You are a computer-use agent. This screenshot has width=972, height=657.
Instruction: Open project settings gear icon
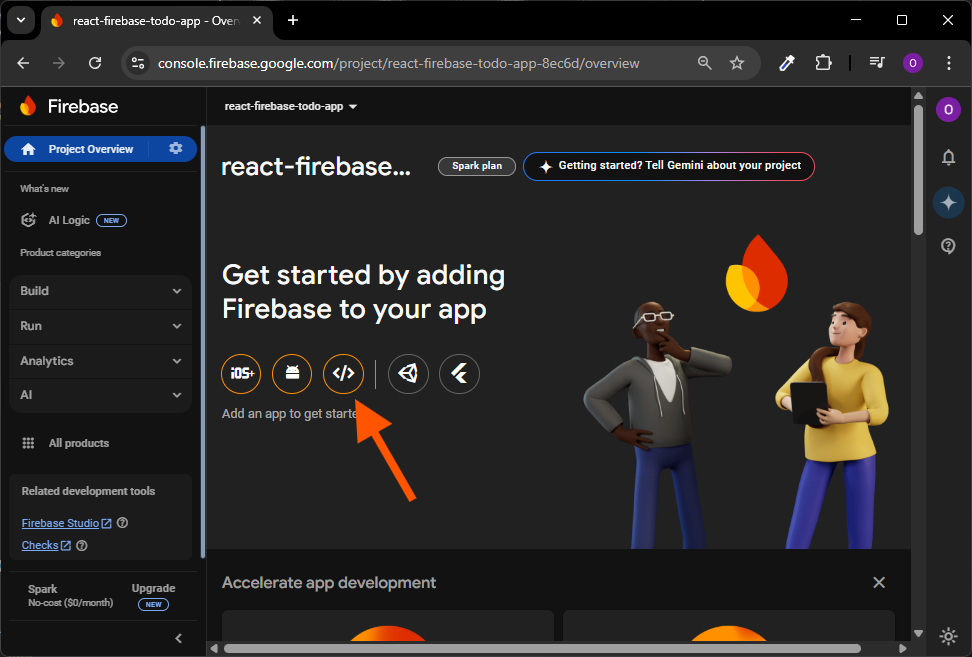[x=175, y=149]
